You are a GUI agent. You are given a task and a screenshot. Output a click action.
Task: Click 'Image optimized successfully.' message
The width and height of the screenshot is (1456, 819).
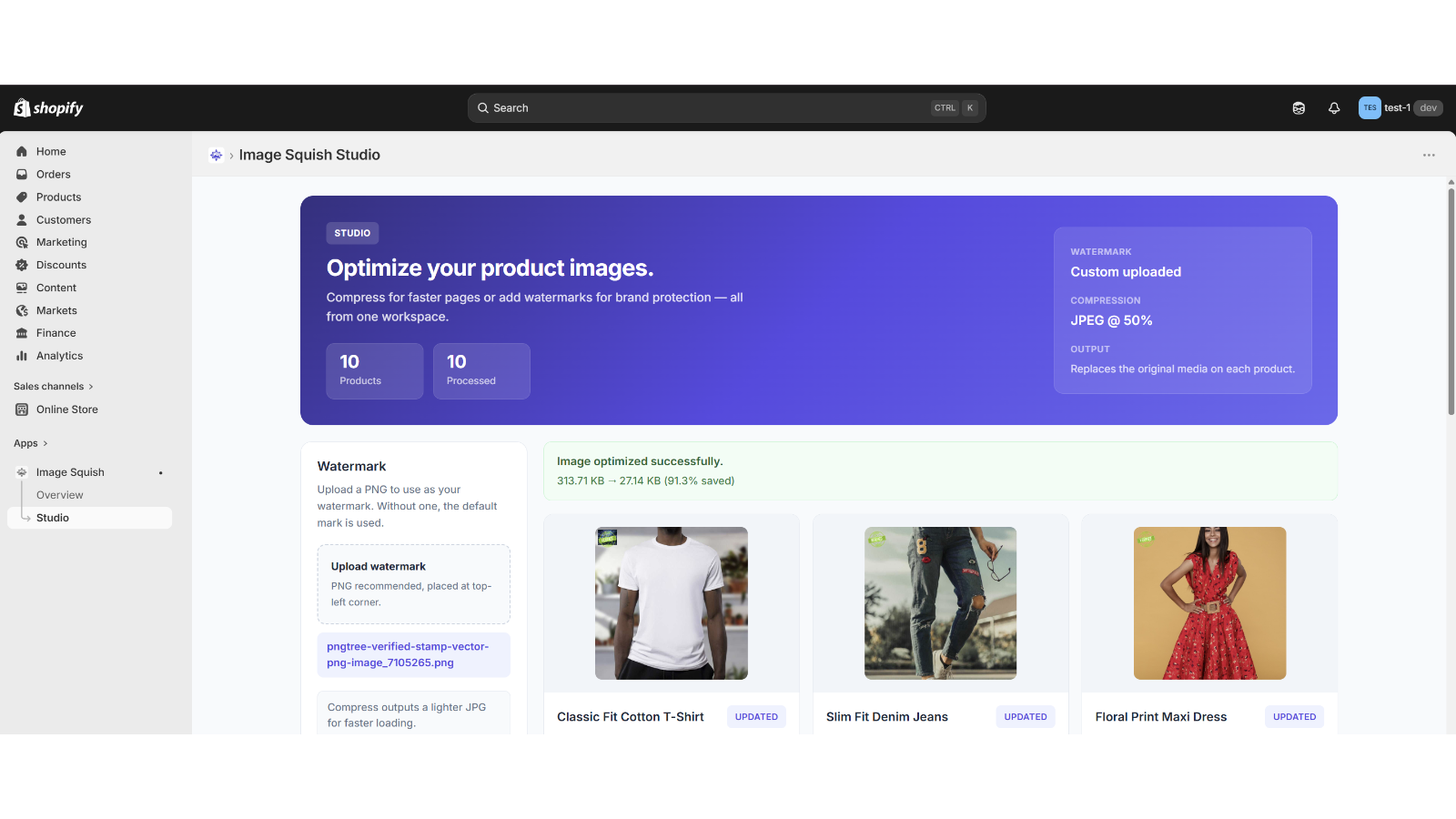(640, 461)
